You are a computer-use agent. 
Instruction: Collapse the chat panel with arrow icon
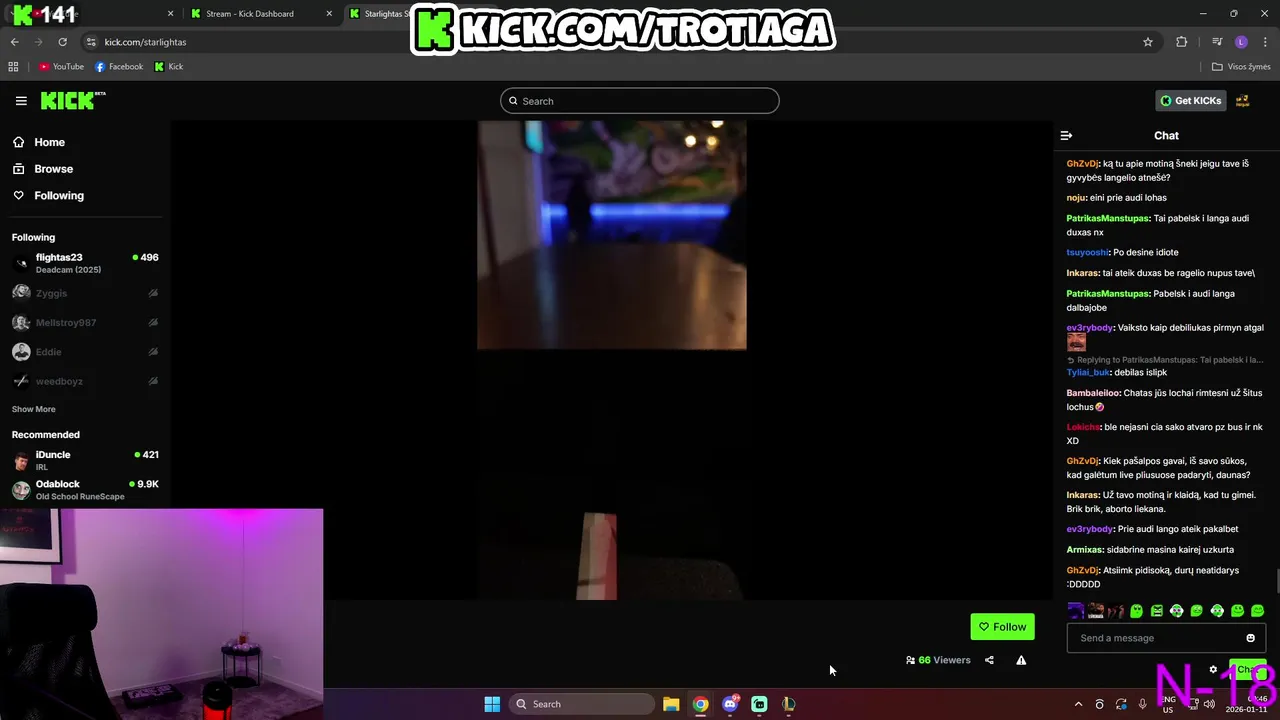[x=1066, y=135]
